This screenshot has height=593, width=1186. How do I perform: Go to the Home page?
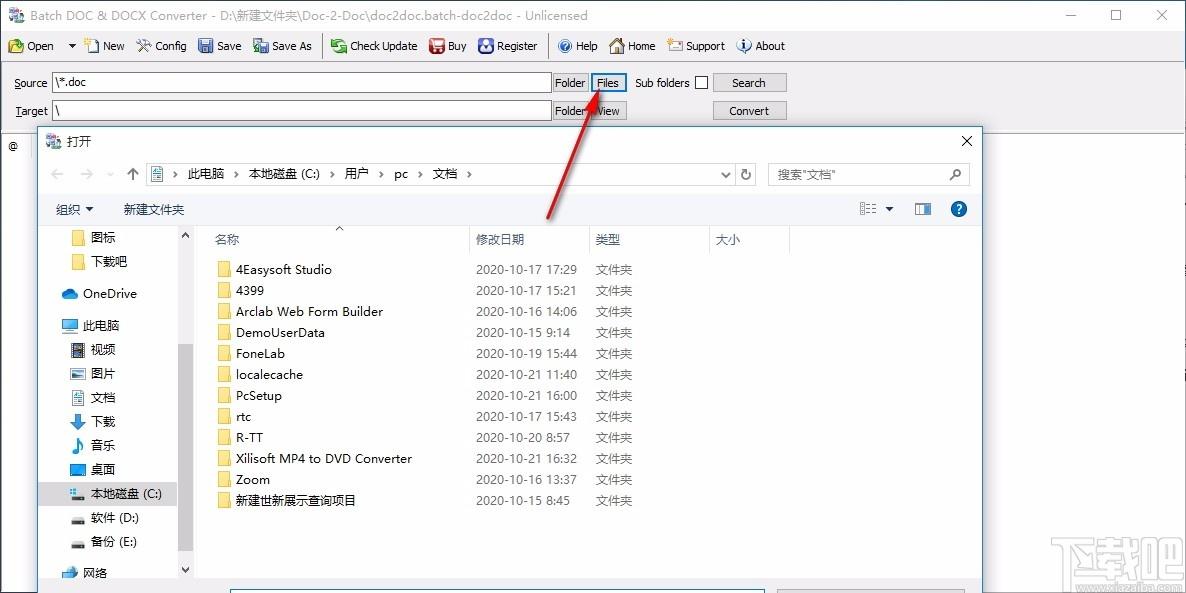point(632,46)
